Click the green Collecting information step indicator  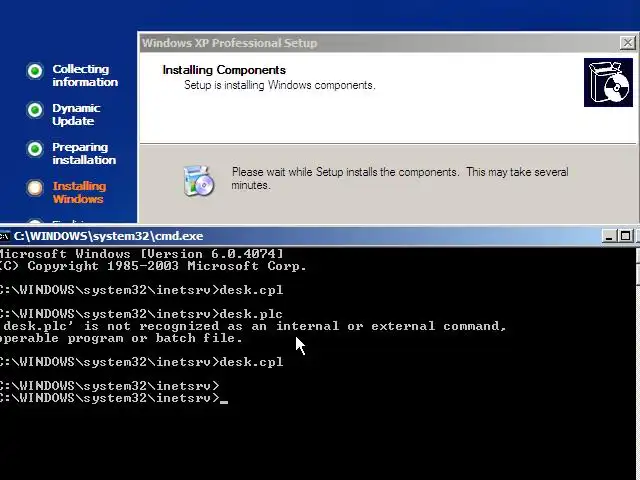click(35, 71)
